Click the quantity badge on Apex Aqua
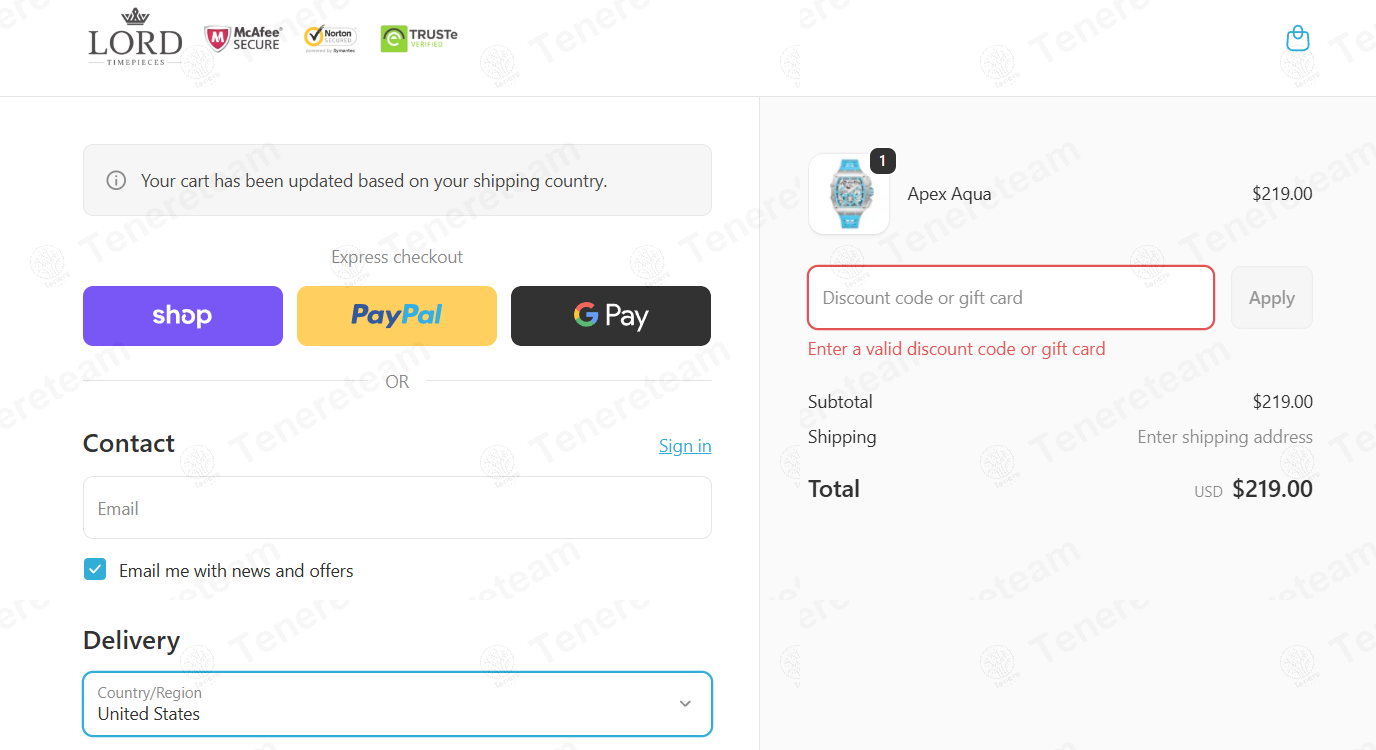 point(883,160)
